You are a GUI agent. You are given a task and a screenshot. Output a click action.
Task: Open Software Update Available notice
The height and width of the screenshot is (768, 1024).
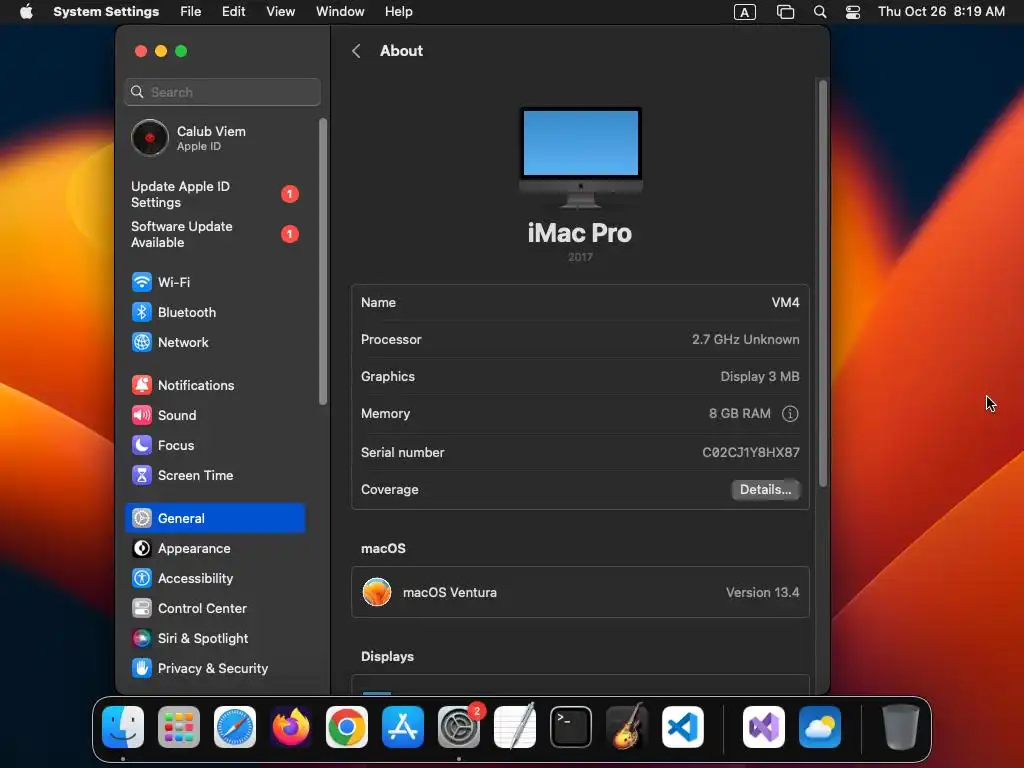[215, 234]
